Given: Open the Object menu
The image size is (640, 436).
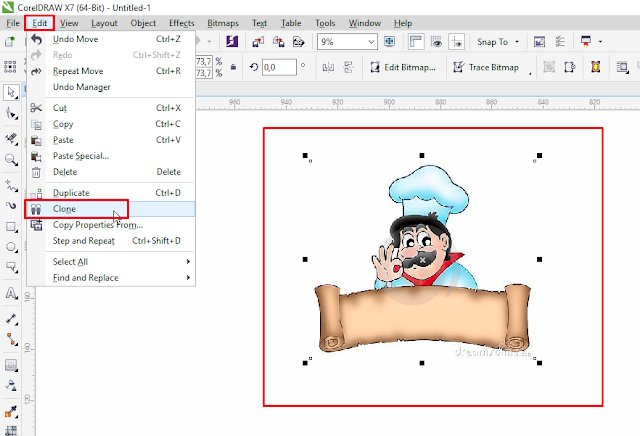Looking at the screenshot, I should [143, 23].
